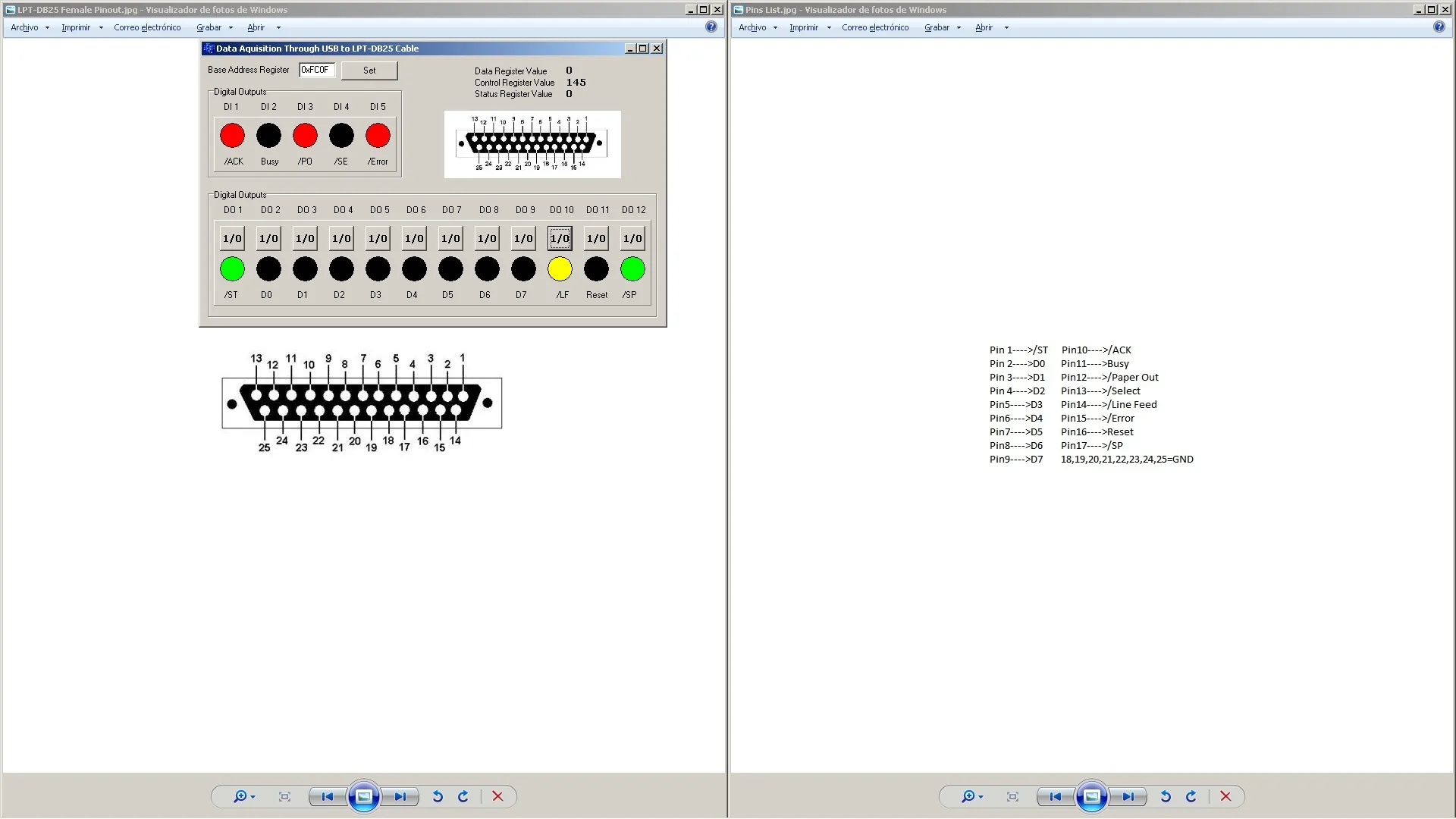Go to next image in left viewer

coord(400,796)
